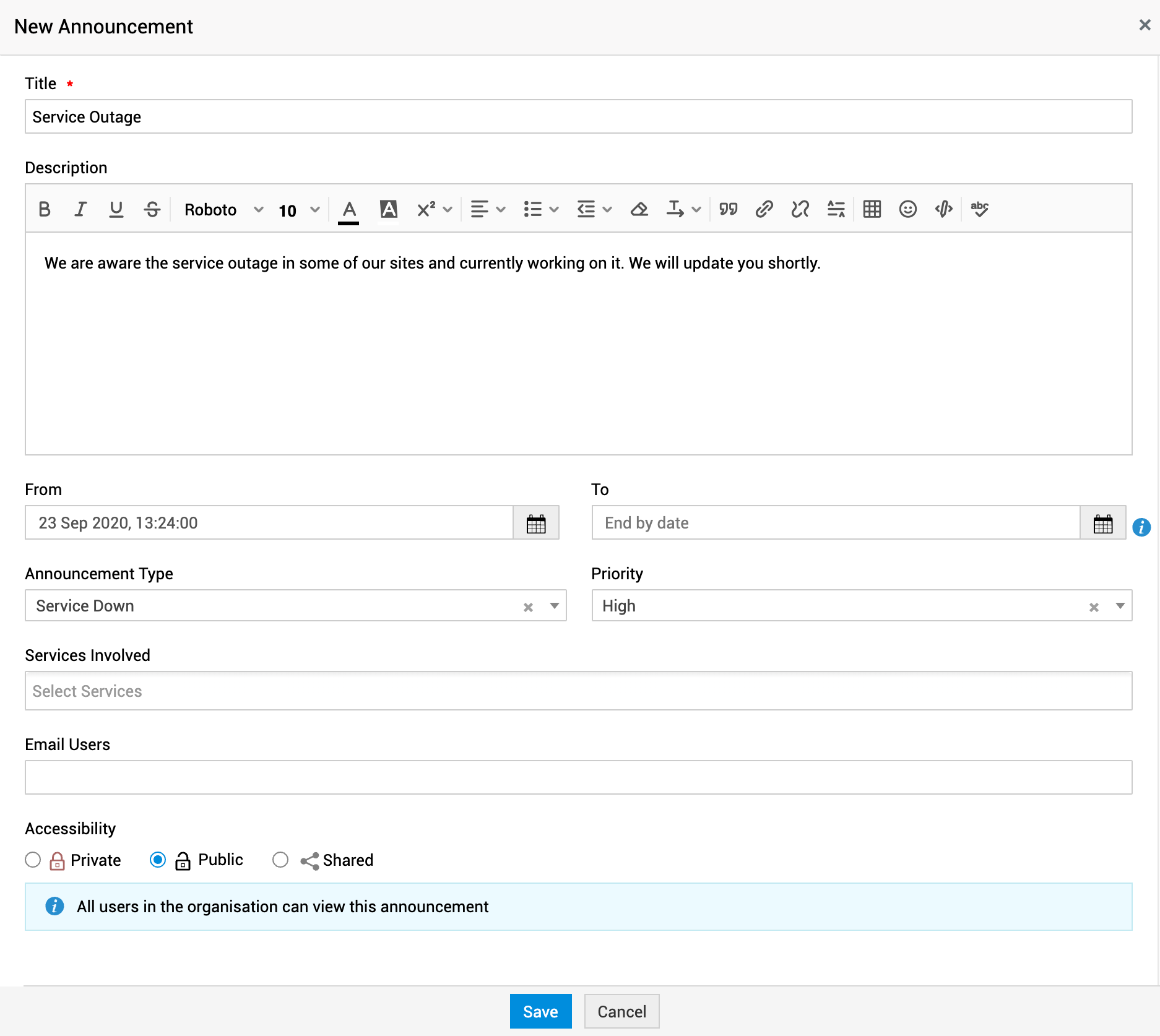
Task: Open the Priority dropdown list
Action: [x=1120, y=606]
